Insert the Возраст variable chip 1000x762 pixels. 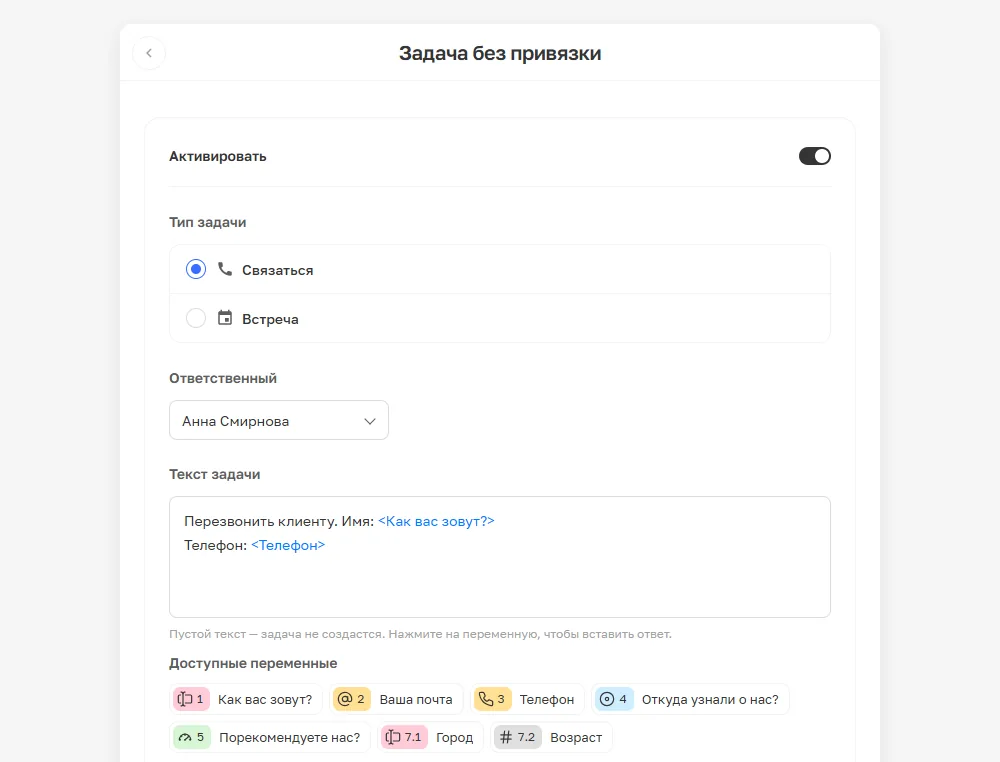tap(551, 737)
